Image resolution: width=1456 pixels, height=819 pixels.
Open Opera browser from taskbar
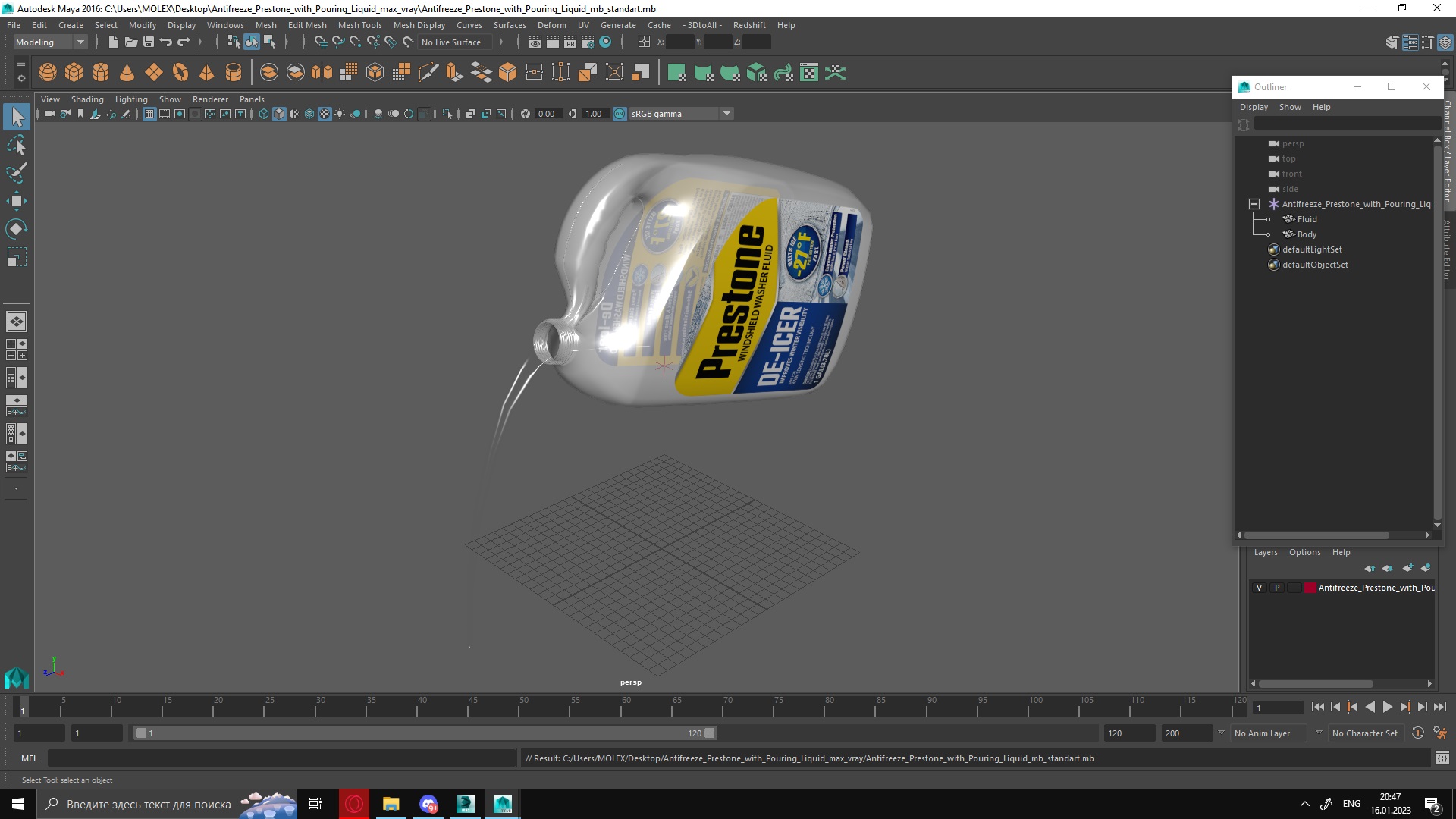pyautogui.click(x=354, y=804)
